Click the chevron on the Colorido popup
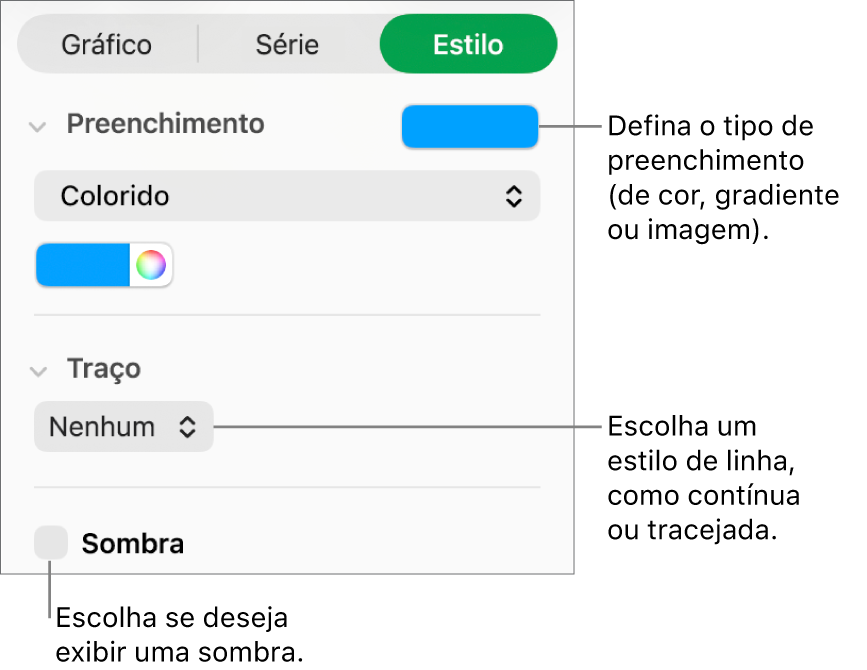This screenshot has height=670, width=867. pos(514,196)
